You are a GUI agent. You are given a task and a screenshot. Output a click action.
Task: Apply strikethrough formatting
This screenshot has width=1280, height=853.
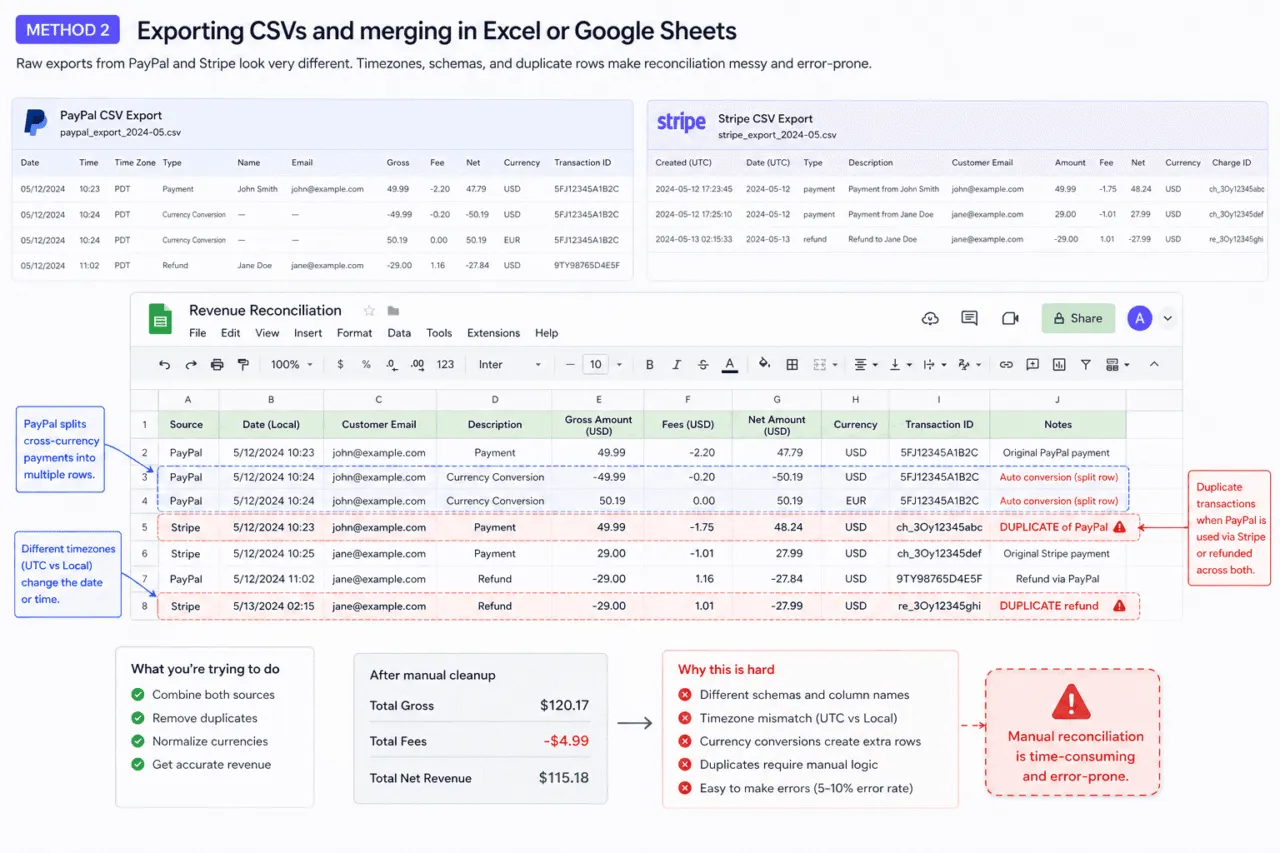(x=703, y=365)
